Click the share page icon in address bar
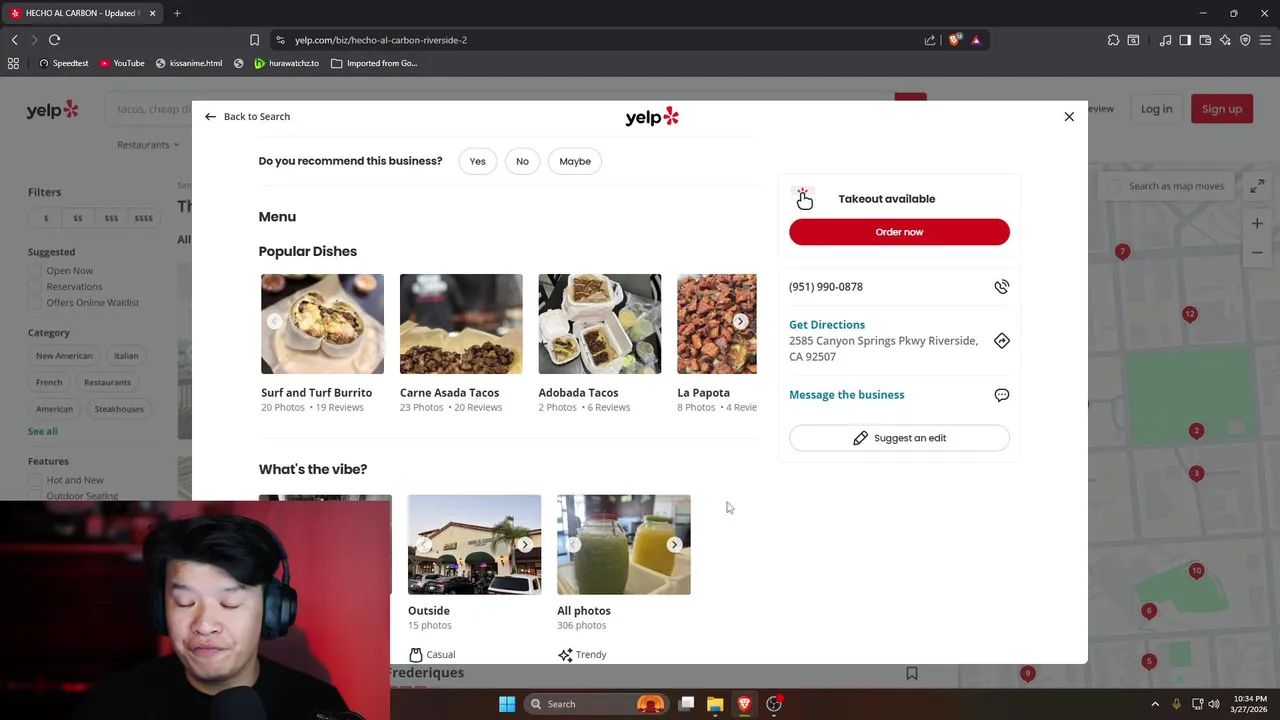Screen dimensions: 1280x720 pos(930,40)
